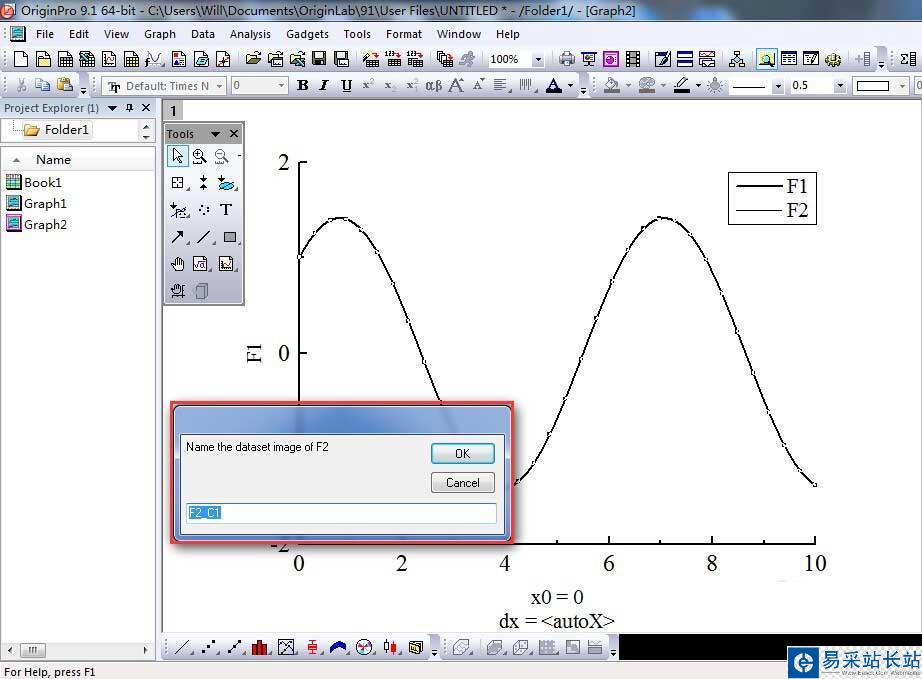The height and width of the screenshot is (679, 922).
Task: Click the horizontal scrollbar in Project Explorer
Action: (x=77, y=650)
